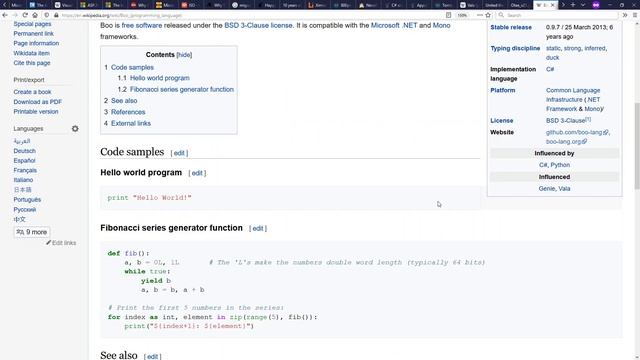
Task: Go to the browser Home icon
Action: (35, 15)
